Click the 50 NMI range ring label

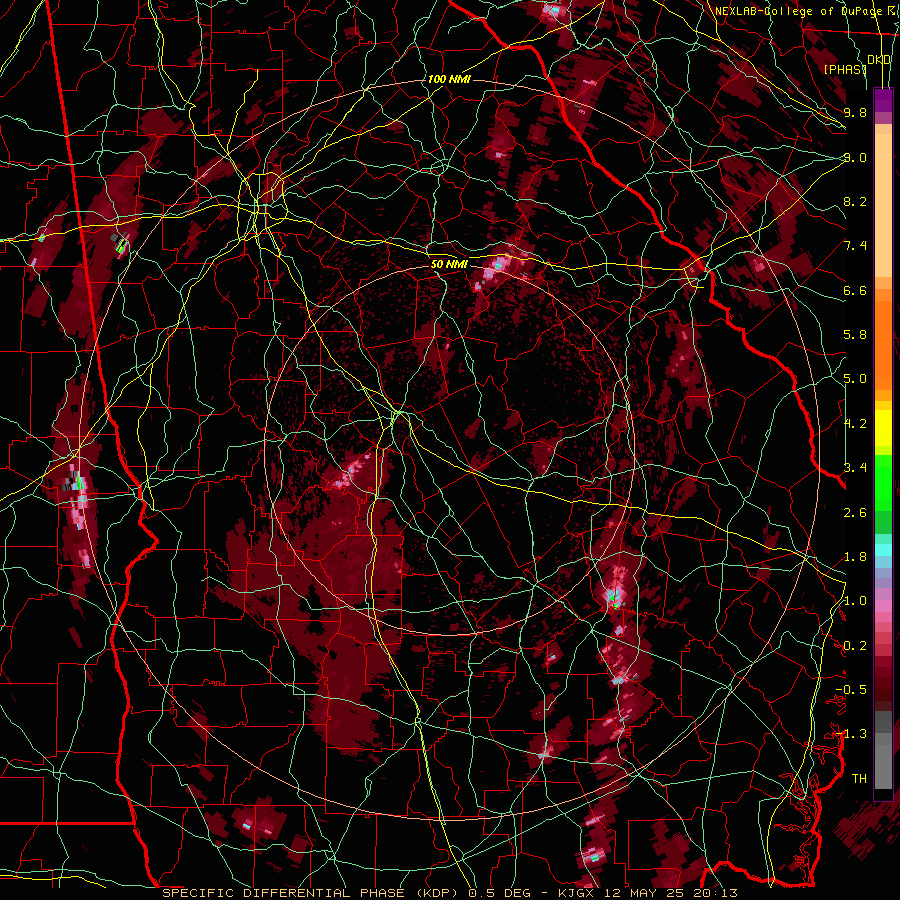tap(449, 264)
